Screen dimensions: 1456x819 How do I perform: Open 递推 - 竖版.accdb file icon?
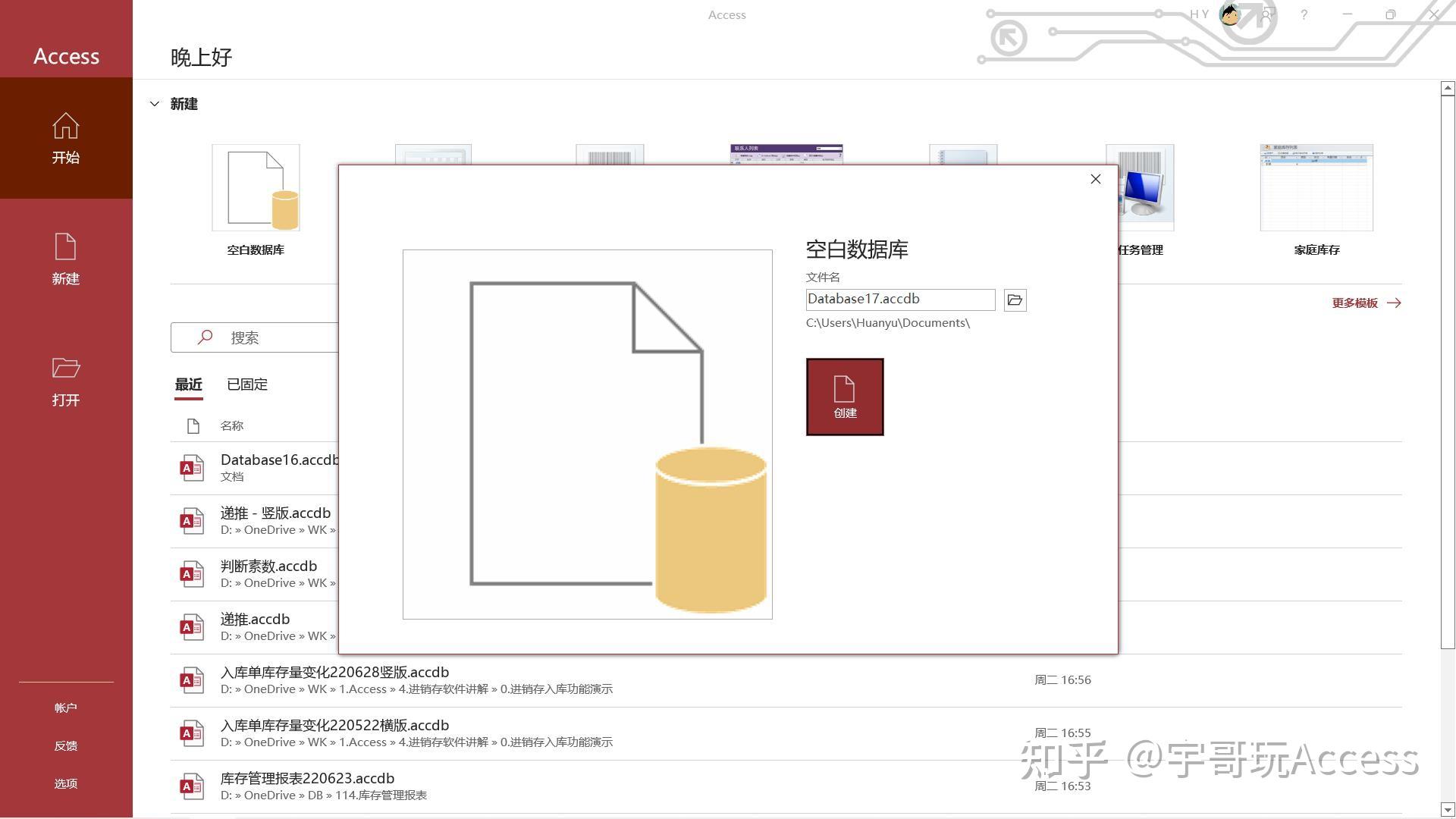click(192, 521)
